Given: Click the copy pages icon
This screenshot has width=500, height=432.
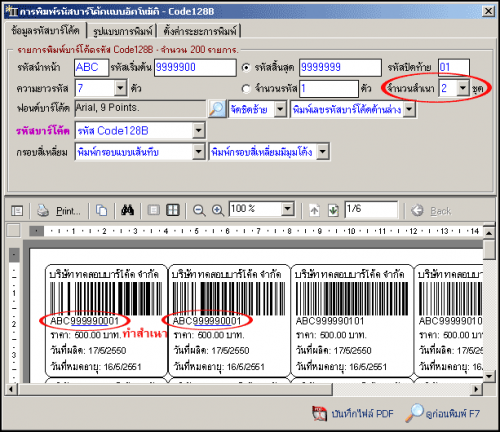Looking at the screenshot, I should click(x=101, y=210).
